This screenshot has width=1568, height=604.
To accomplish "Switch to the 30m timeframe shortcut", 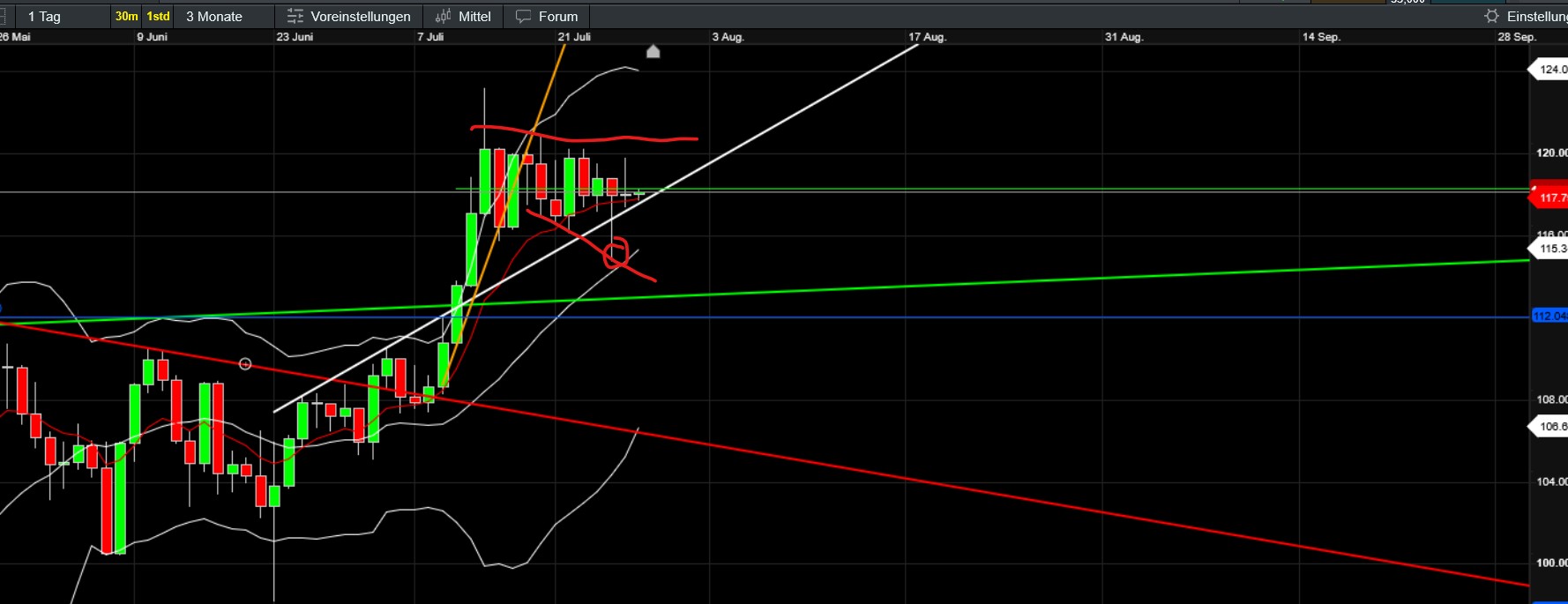I will [127, 16].
